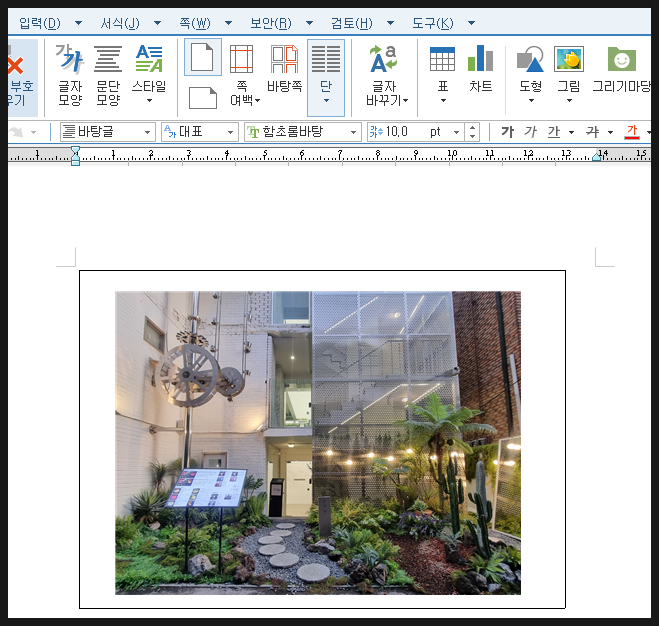Image resolution: width=659 pixels, height=626 pixels.
Task: Toggle underline 가 formatting
Action: tap(554, 132)
